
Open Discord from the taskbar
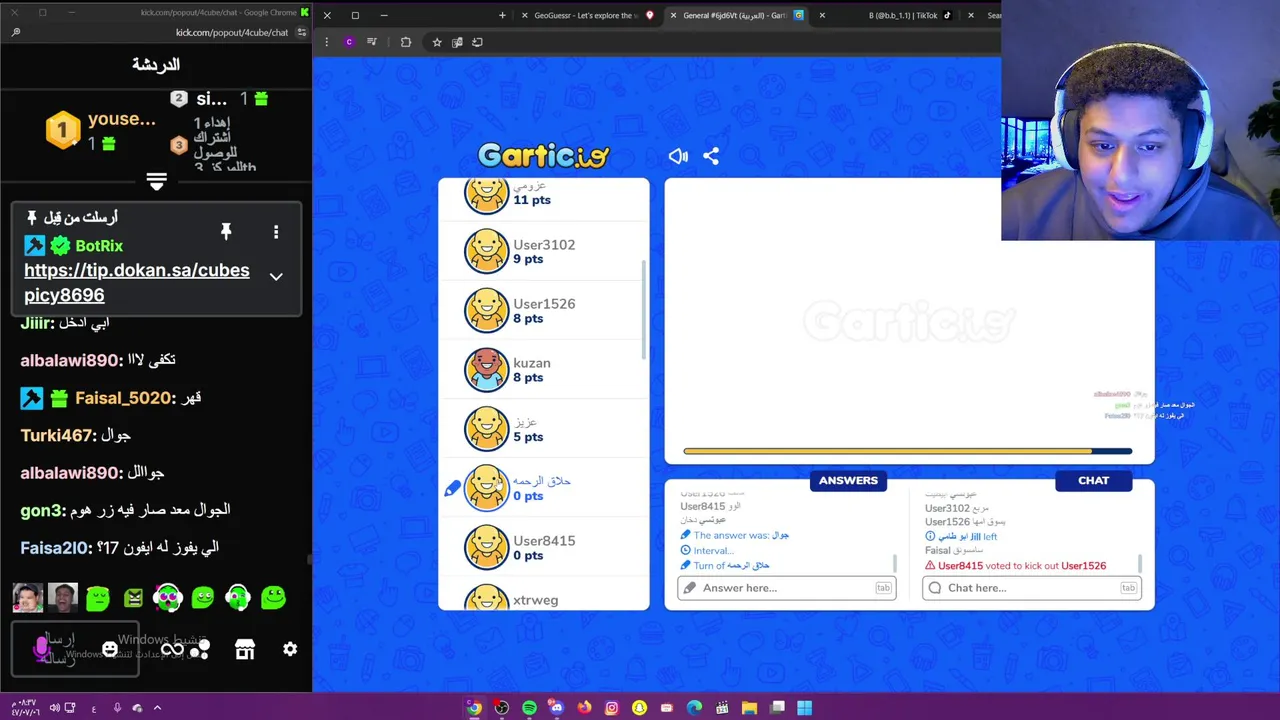pyautogui.click(x=556, y=708)
